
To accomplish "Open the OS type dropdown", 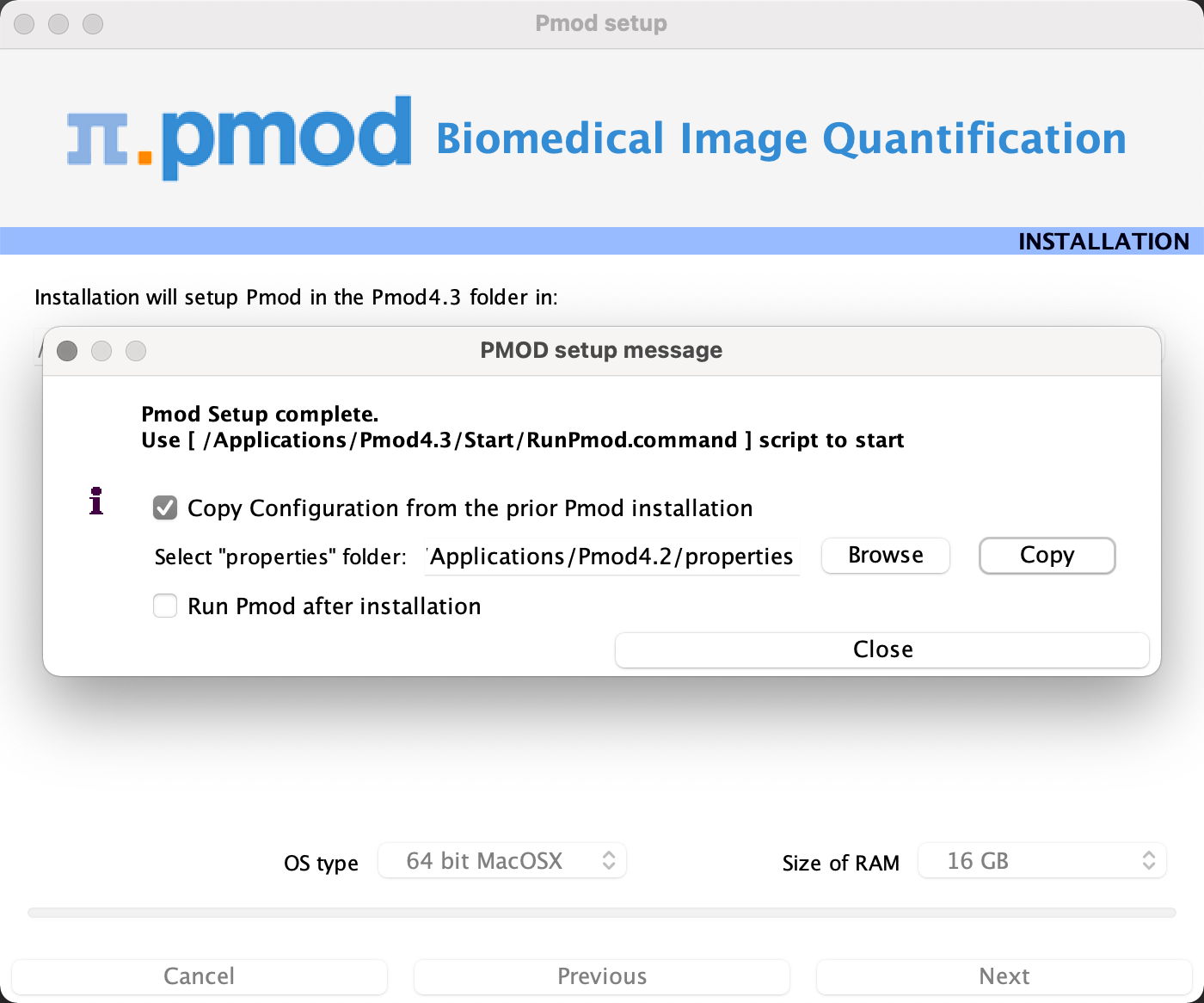I will pyautogui.click(x=502, y=861).
